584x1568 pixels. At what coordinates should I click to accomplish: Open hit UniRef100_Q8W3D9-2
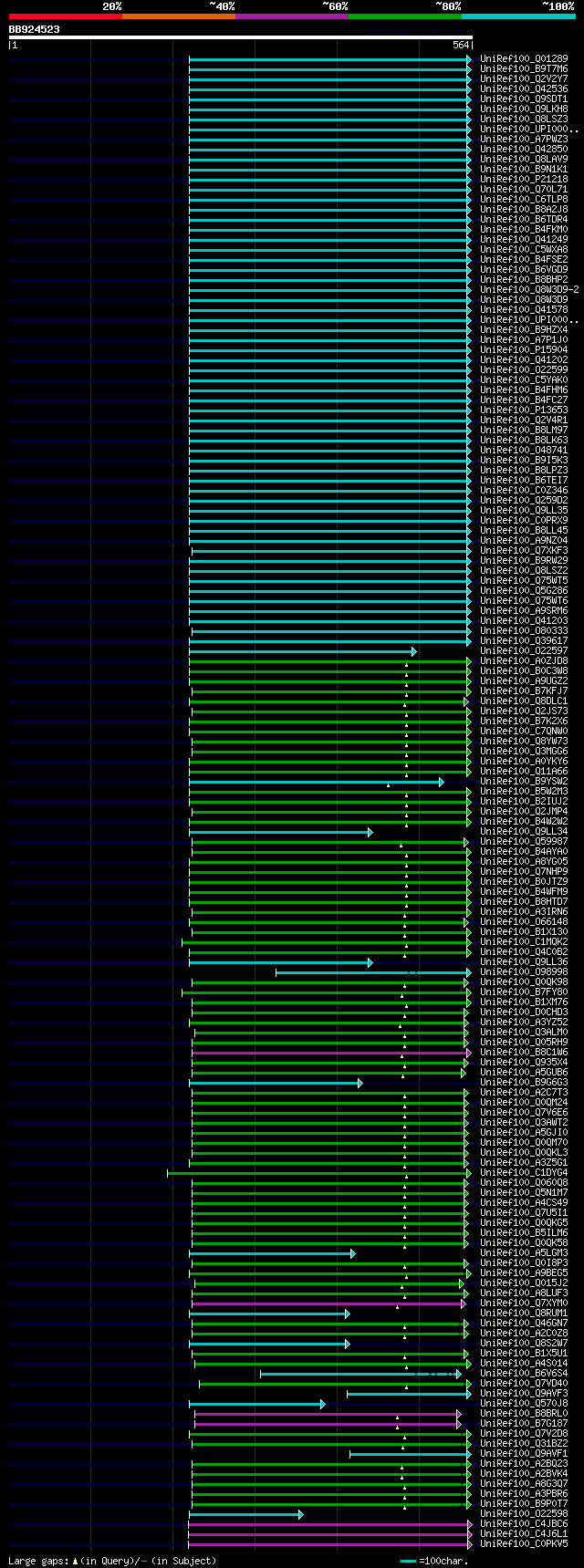tap(529, 290)
